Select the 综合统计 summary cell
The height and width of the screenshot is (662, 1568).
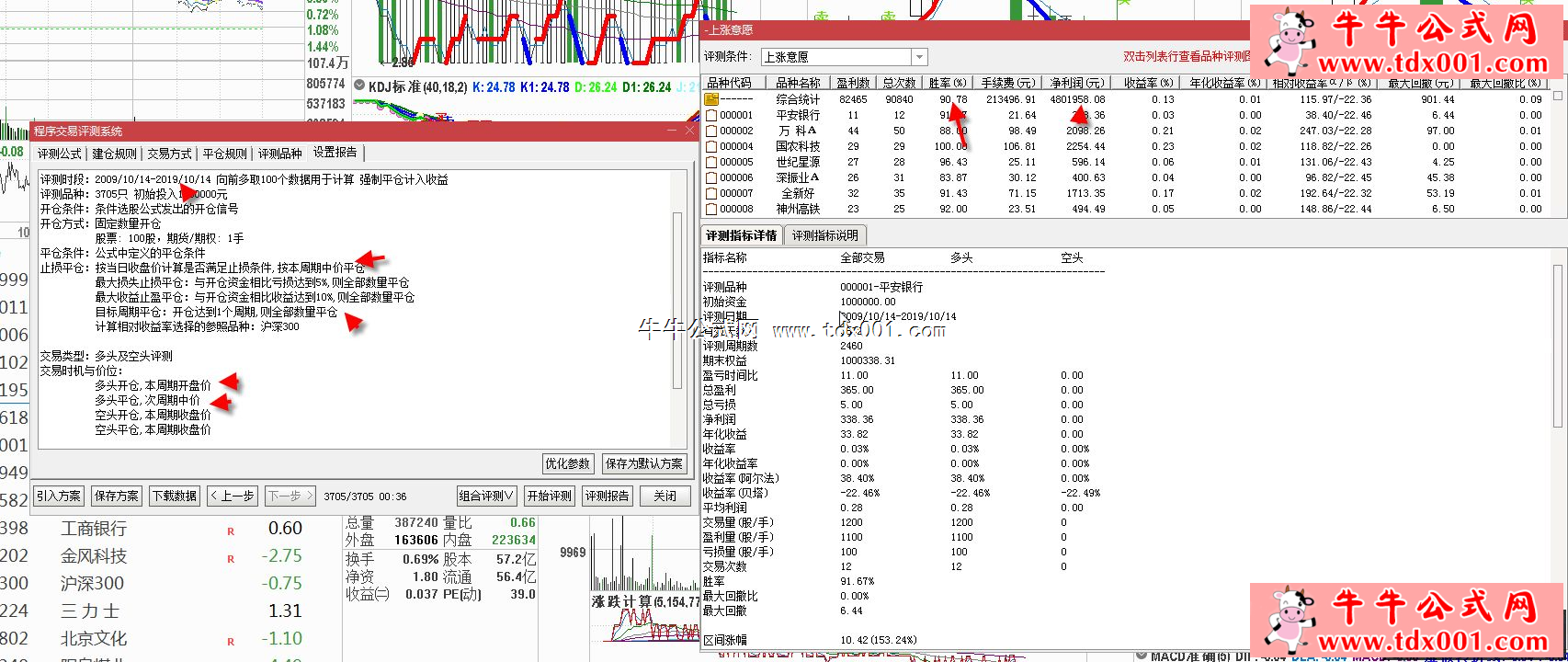click(x=798, y=99)
